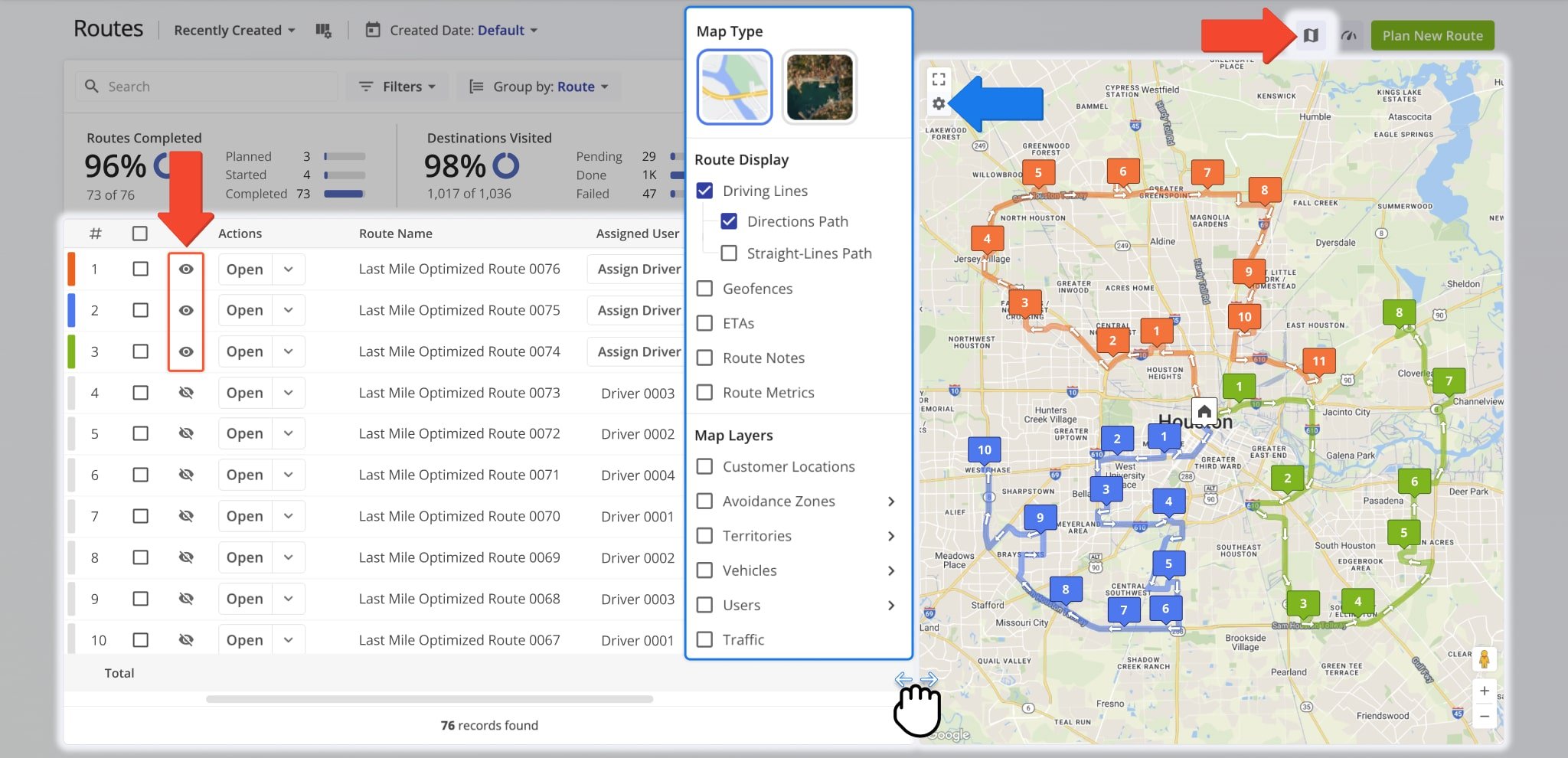1568x758 pixels.
Task: Zoom out on the map
Action: pyautogui.click(x=1484, y=717)
